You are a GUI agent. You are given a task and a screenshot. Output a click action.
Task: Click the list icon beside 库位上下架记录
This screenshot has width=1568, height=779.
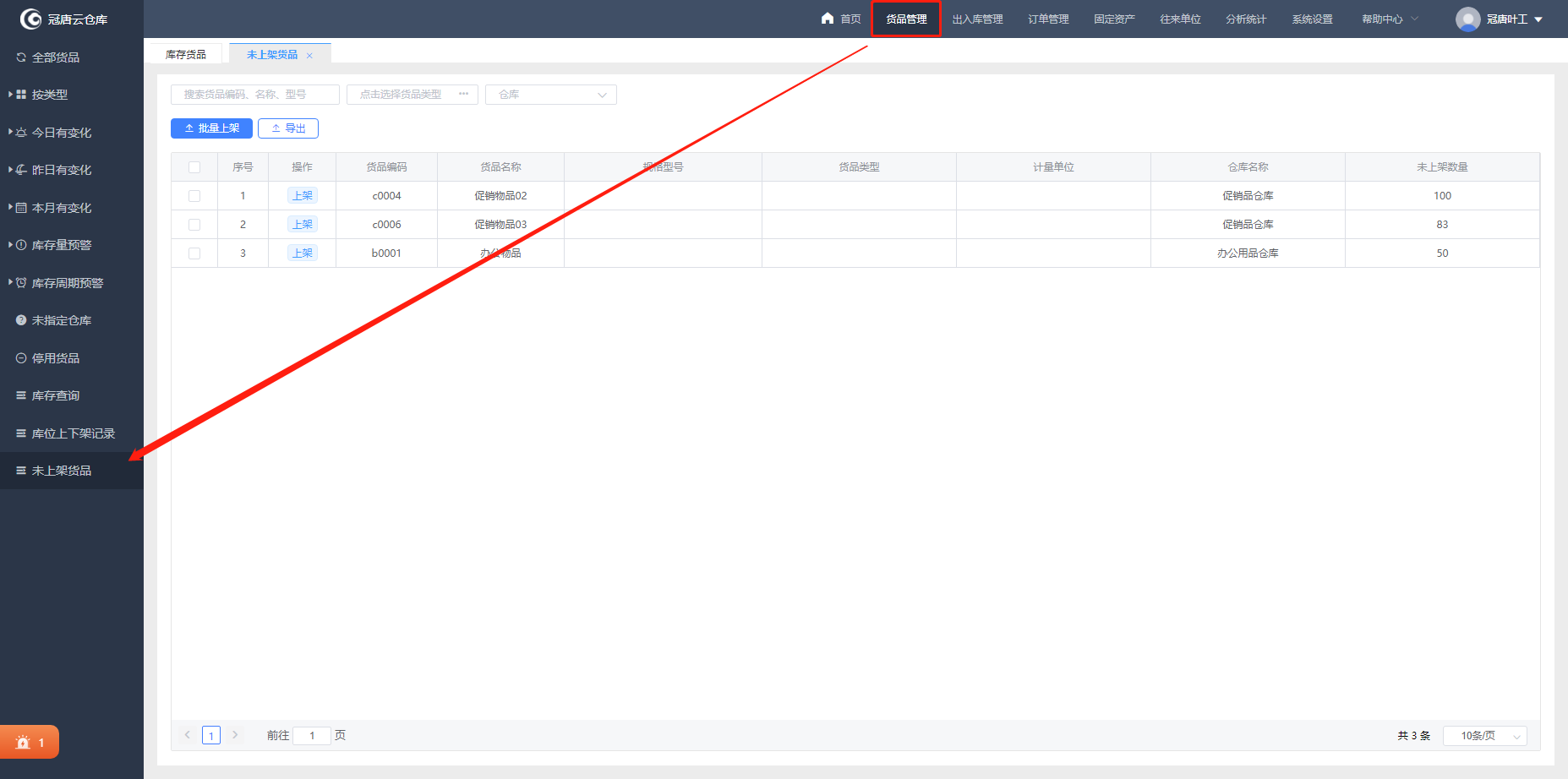[21, 433]
